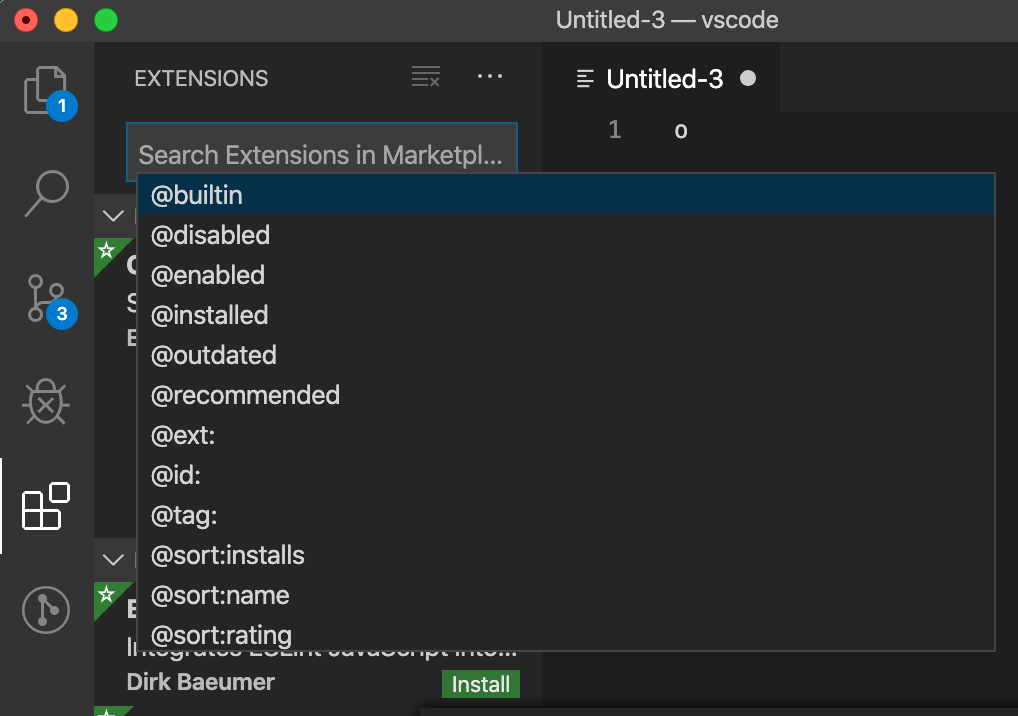The height and width of the screenshot is (716, 1018).
Task: Open the Search view in the activity bar
Action: (x=46, y=194)
